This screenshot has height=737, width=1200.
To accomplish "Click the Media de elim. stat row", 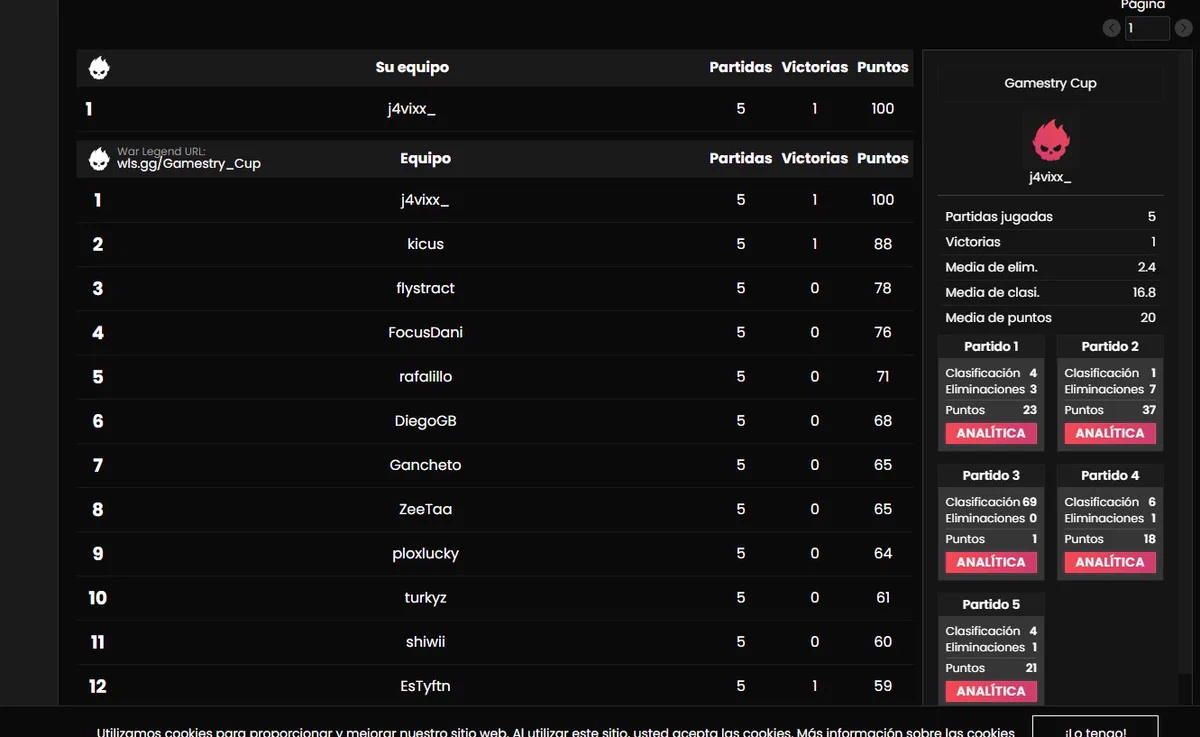I will coord(1050,267).
